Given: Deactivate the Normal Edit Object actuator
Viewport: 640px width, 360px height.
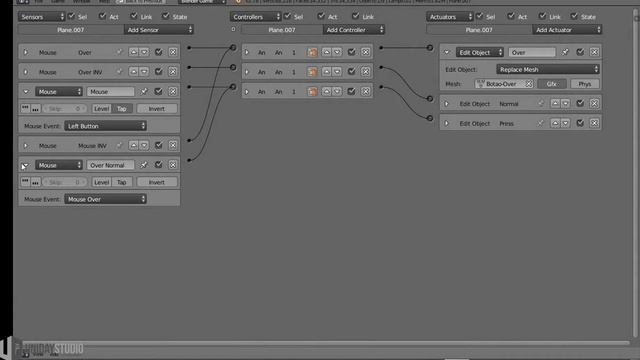Looking at the screenshot, I should point(580,104).
